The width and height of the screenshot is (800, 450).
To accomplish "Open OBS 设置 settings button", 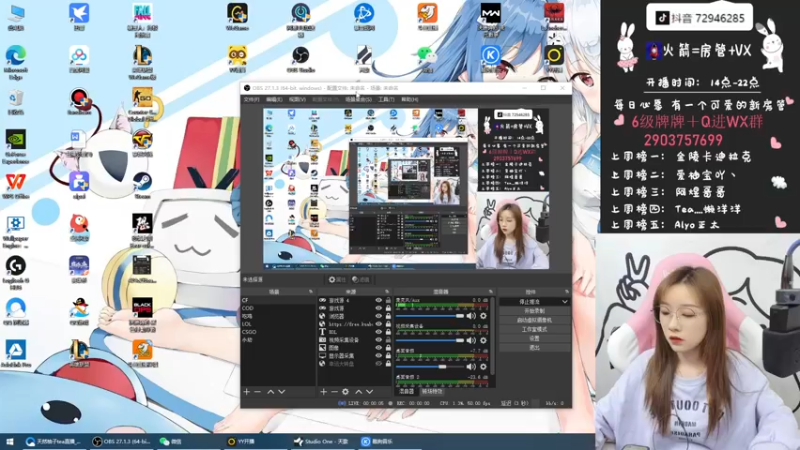I will (534, 339).
